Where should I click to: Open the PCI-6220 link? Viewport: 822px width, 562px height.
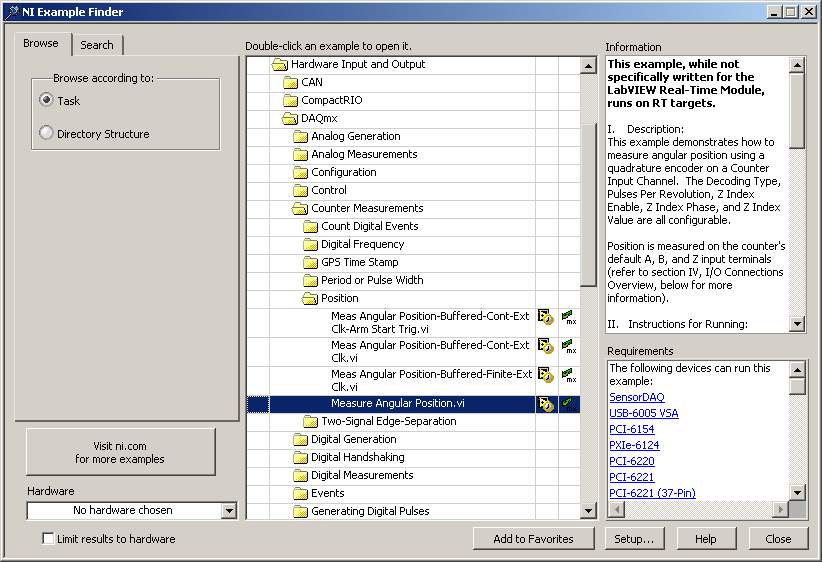point(632,461)
